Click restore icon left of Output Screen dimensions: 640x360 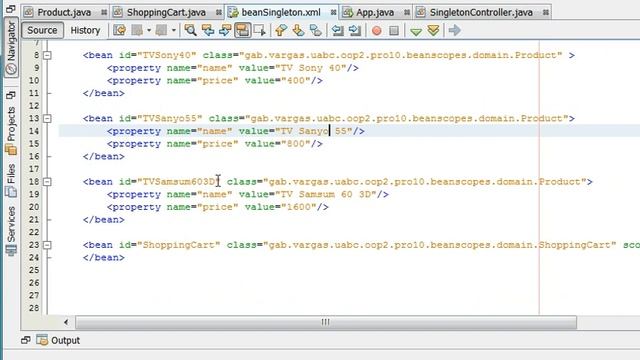pos(26,340)
